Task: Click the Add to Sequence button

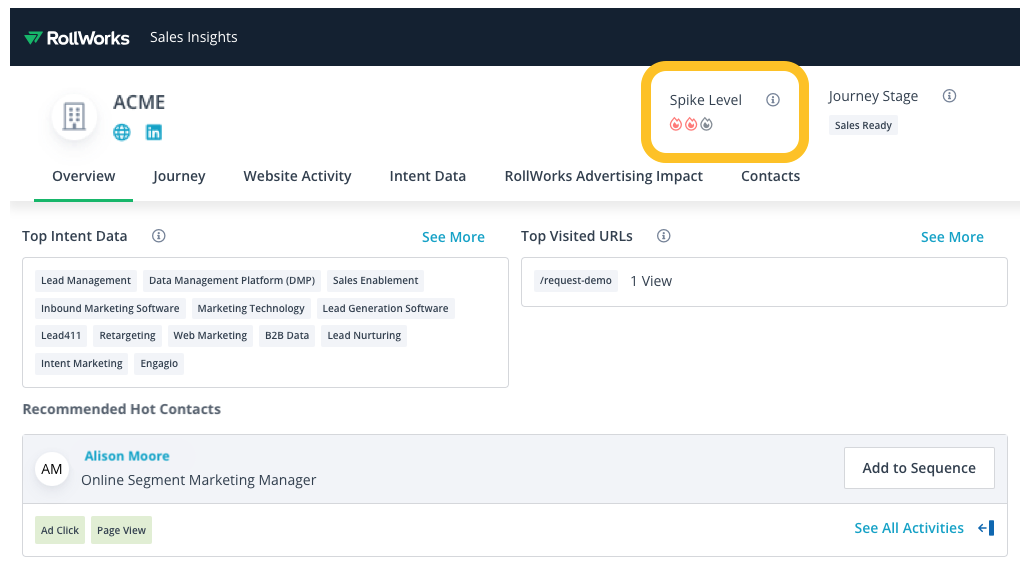Action: coord(919,468)
